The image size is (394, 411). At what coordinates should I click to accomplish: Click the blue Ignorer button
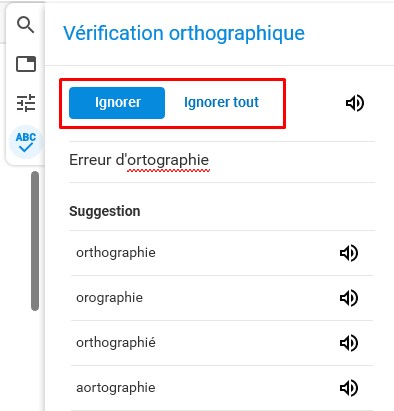click(117, 103)
